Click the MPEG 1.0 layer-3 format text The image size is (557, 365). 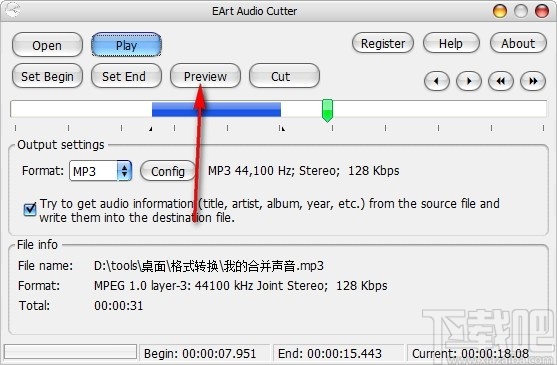point(240,286)
